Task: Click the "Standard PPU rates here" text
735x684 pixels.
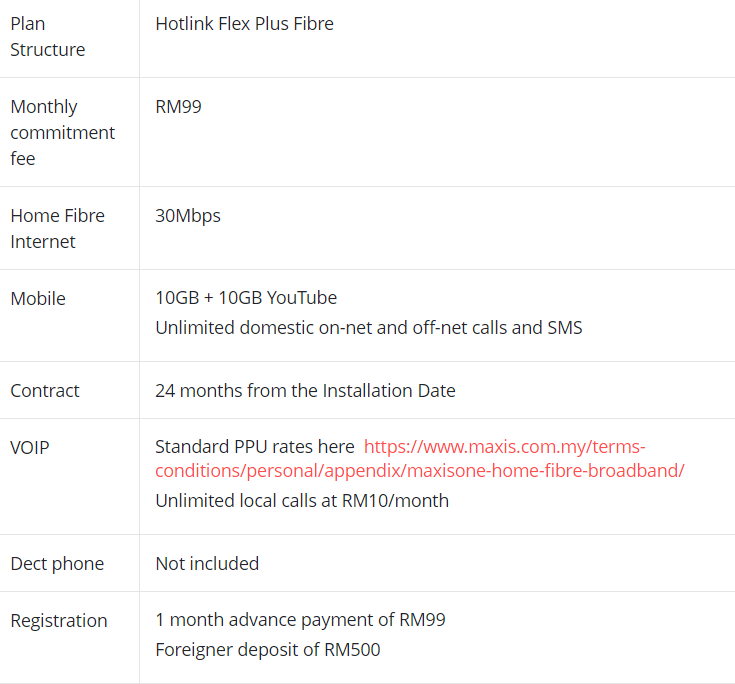Action: click(254, 446)
